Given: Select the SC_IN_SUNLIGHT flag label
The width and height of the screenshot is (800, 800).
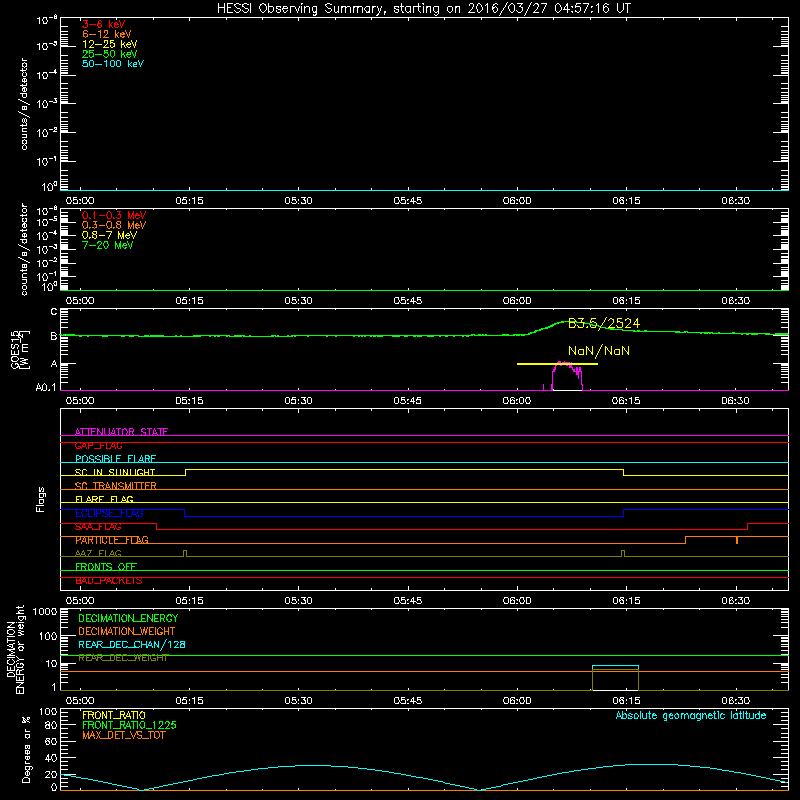Looking at the screenshot, I should [115, 472].
